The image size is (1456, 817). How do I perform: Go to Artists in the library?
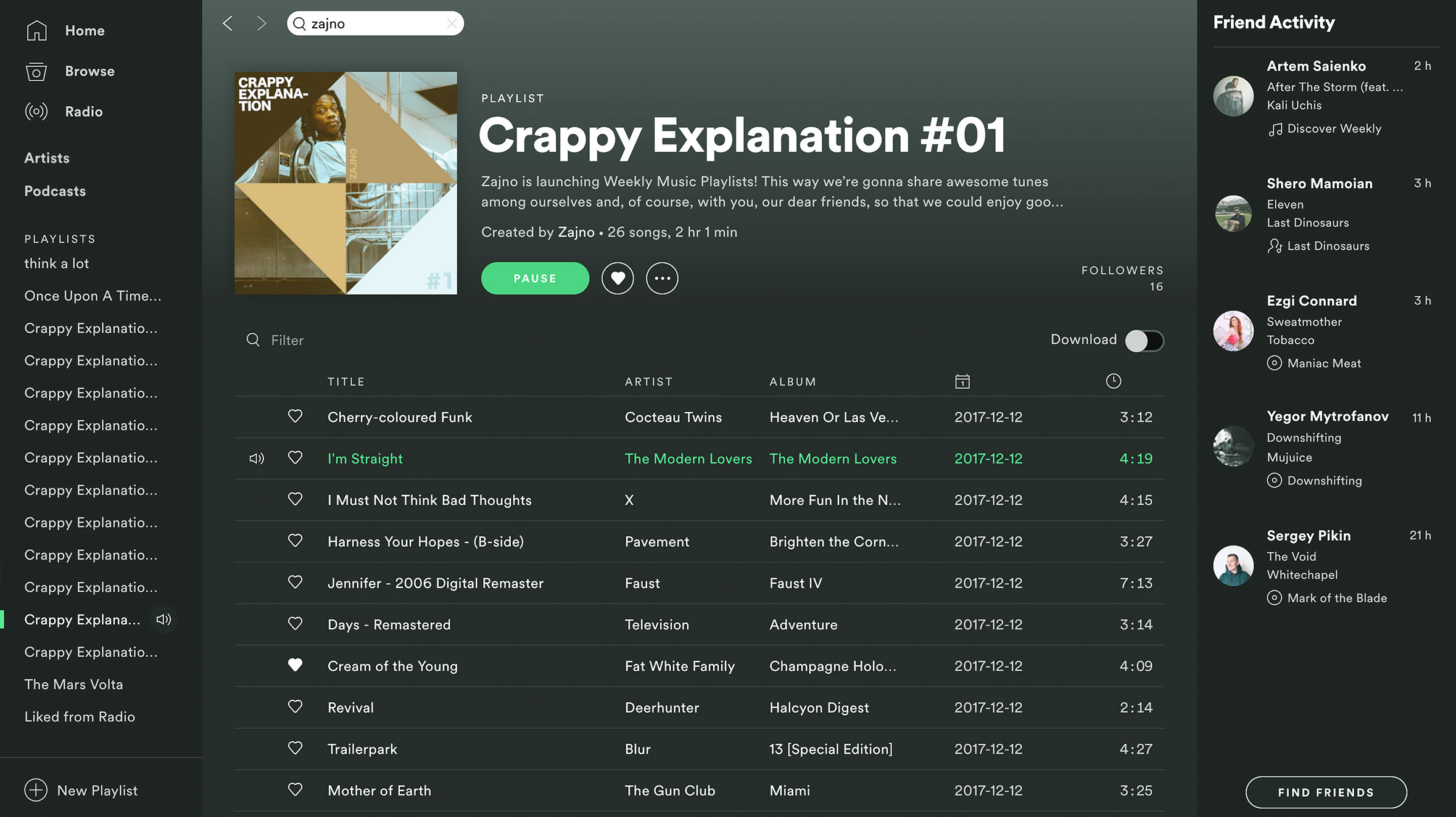pos(47,158)
